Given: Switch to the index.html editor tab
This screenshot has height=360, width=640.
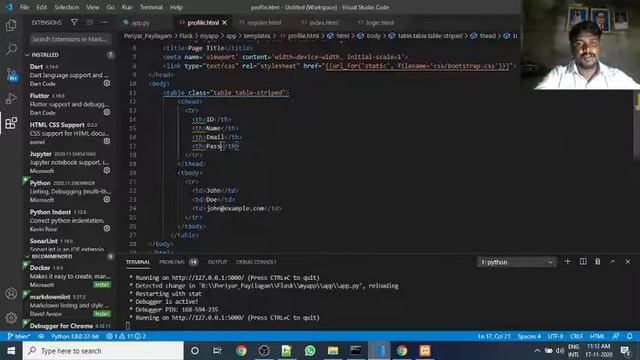Looking at the screenshot, I should coord(323,23).
